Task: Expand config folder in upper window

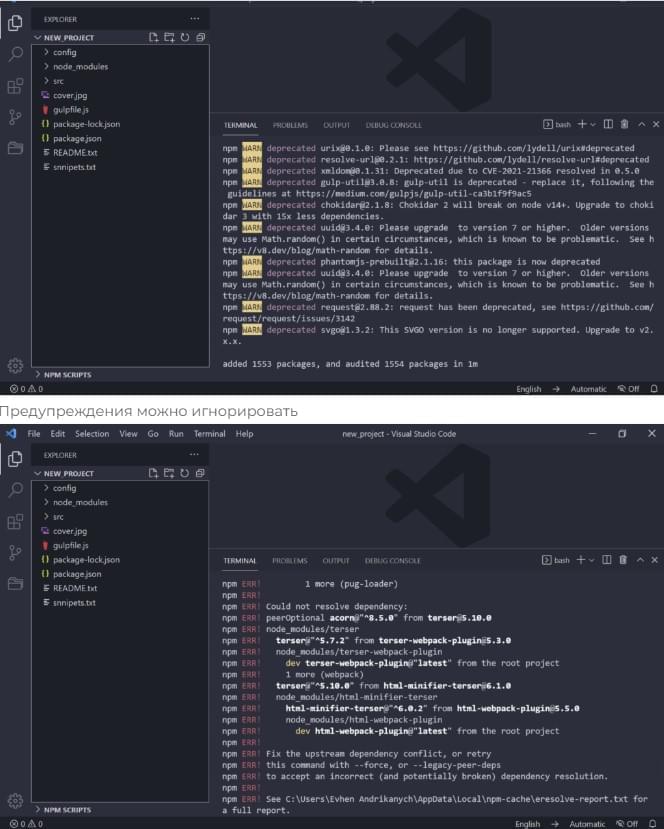Action: tap(120, 52)
